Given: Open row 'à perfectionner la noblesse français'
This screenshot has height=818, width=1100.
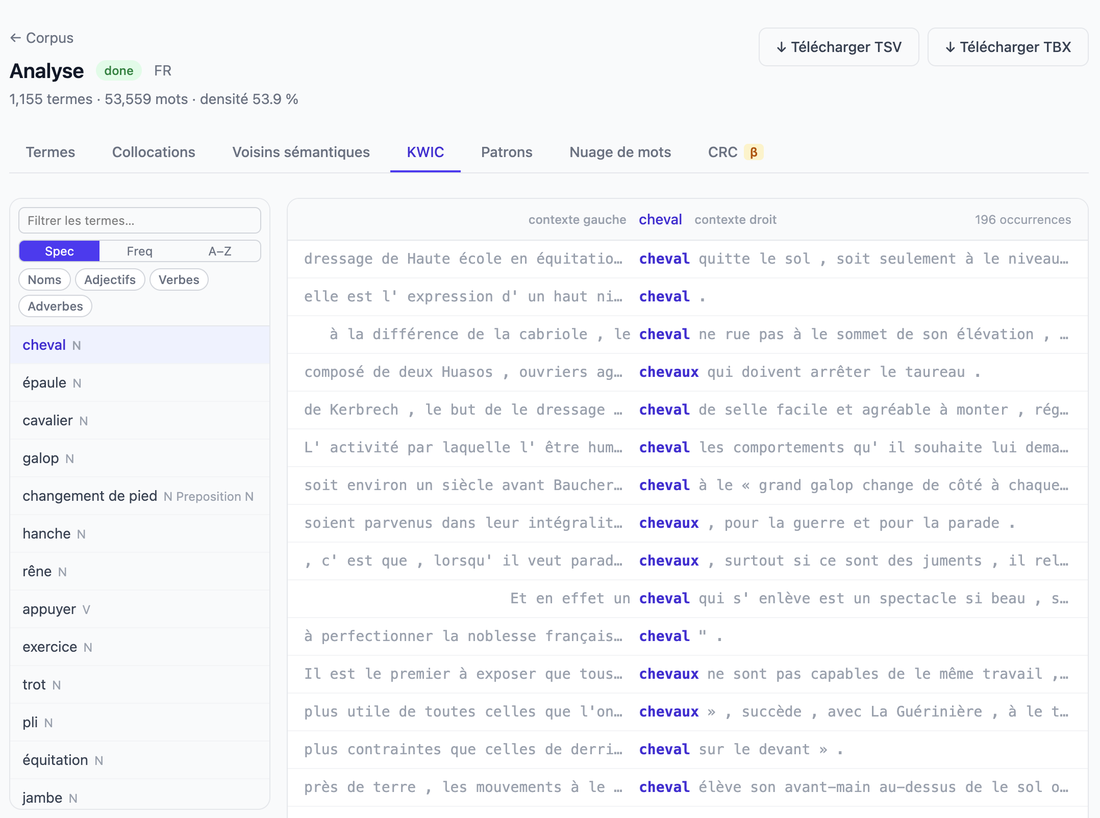Looking at the screenshot, I should 688,636.
